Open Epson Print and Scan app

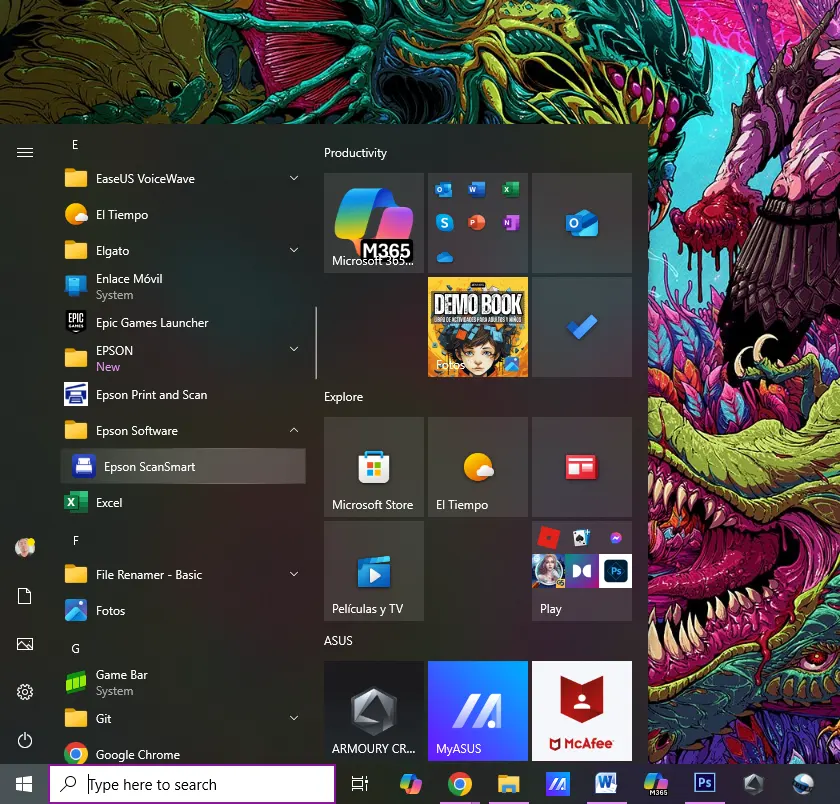(183, 395)
